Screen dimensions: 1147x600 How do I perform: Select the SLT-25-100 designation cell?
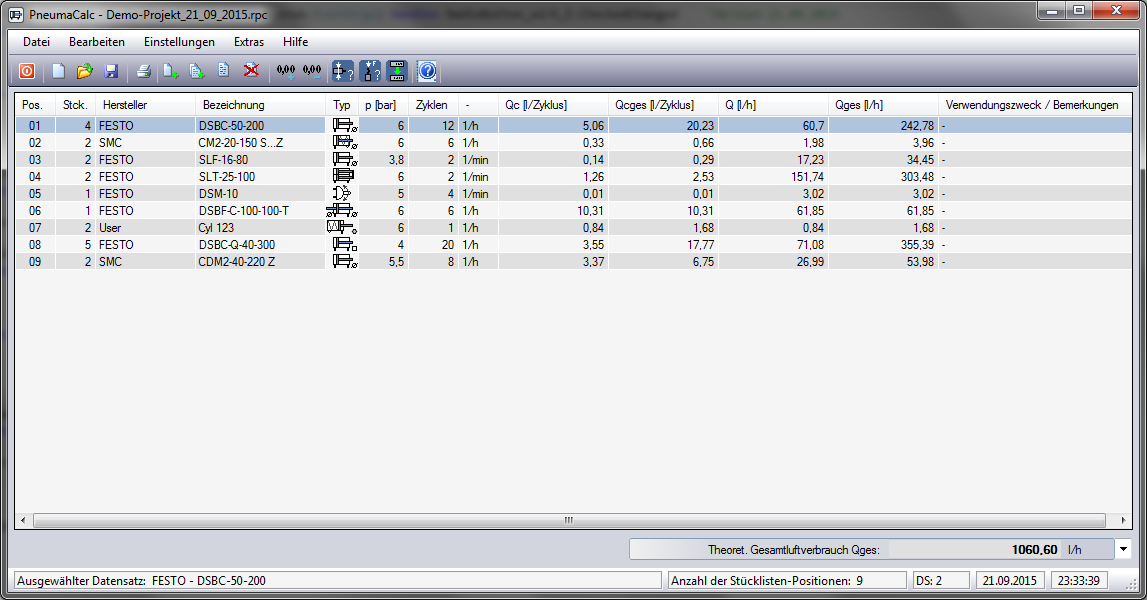coord(260,176)
